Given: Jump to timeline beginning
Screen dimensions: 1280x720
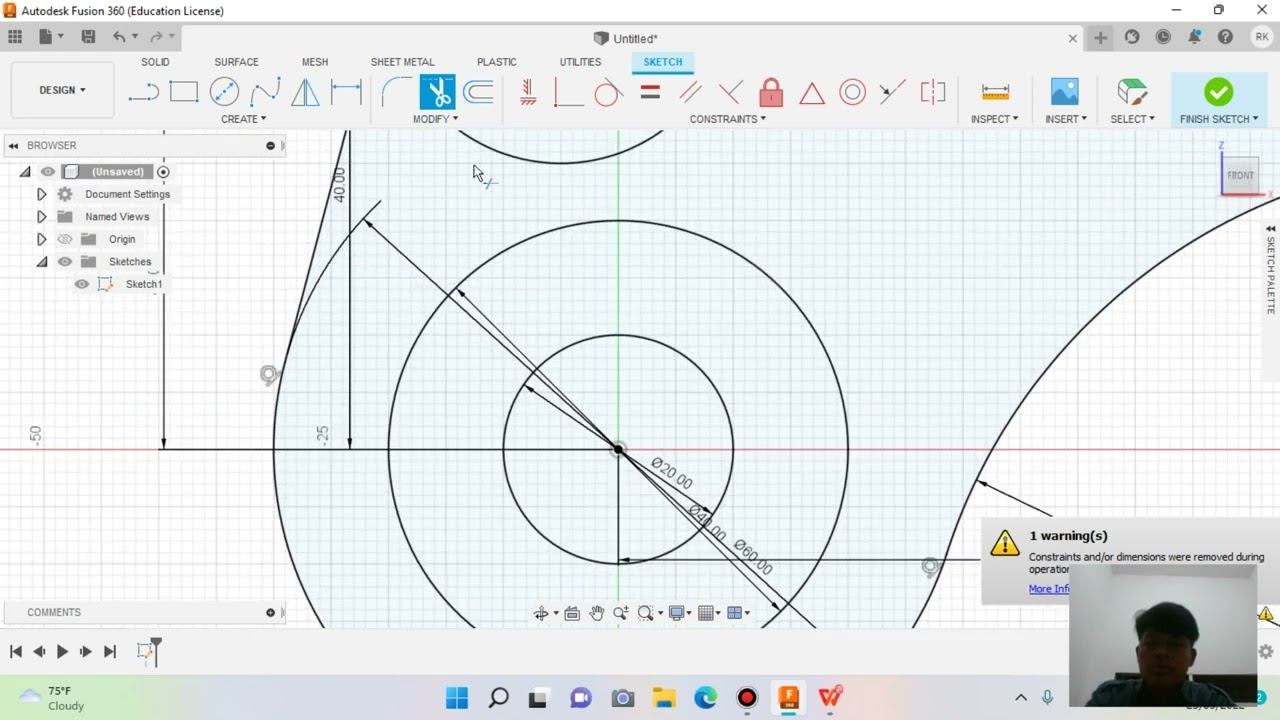Looking at the screenshot, I should (15, 651).
